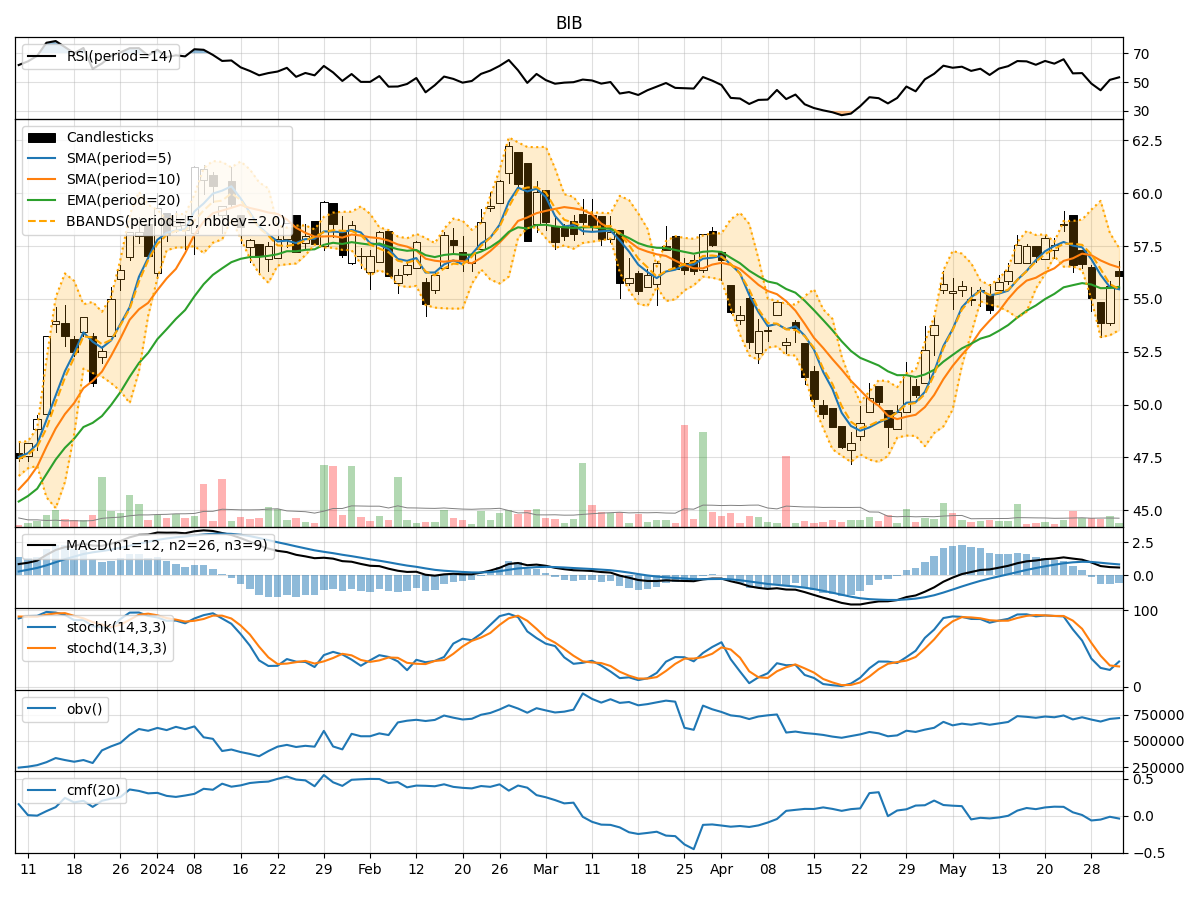1200x900 pixels.
Task: Click the orange SMA(period=10) legend line
Action: (42, 179)
